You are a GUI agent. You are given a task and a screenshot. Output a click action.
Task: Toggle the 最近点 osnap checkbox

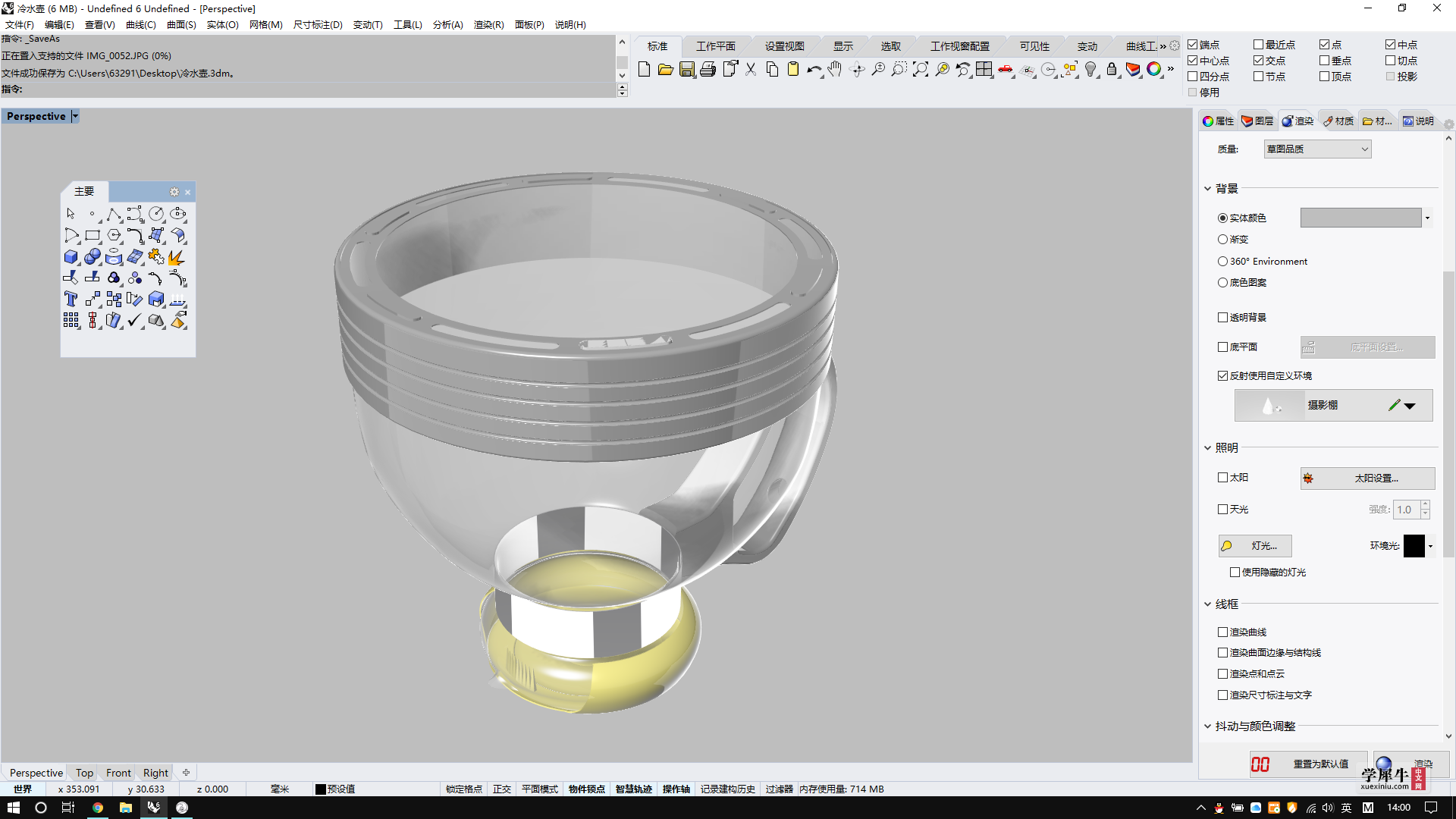point(1259,45)
